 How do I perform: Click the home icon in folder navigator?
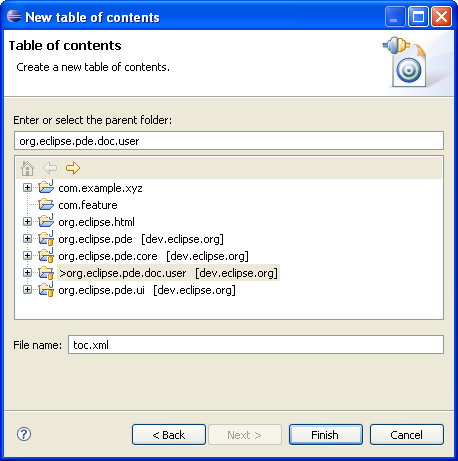click(x=27, y=168)
